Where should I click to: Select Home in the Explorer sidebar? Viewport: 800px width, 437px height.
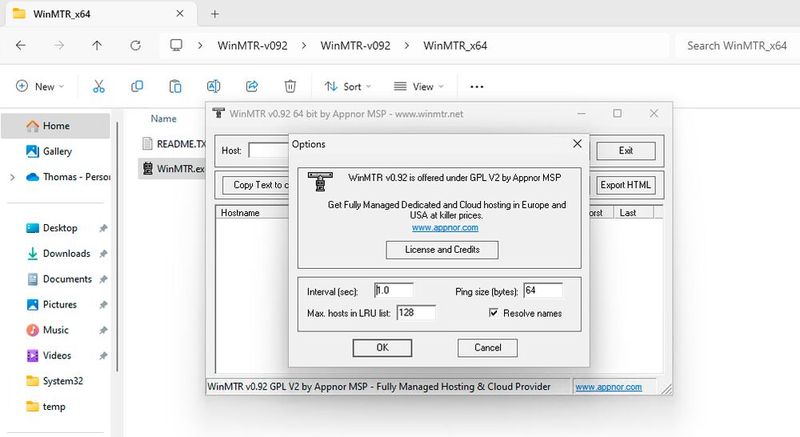pyautogui.click(x=55, y=125)
